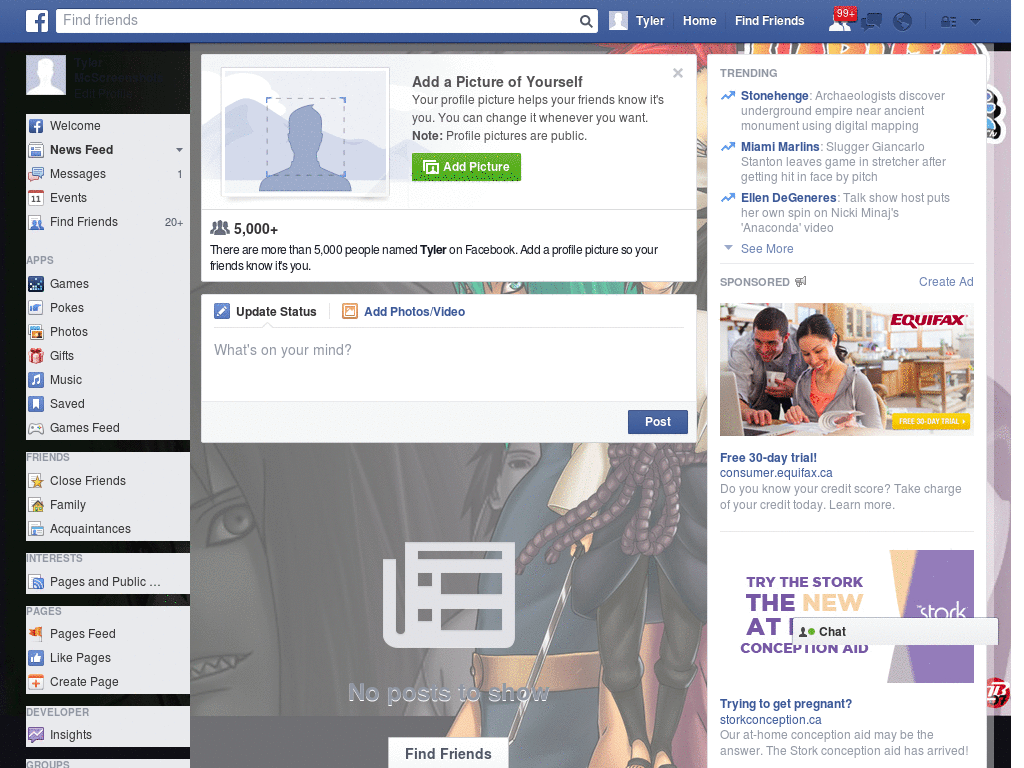
Task: Open Pages and Public interests icon
Action: click(36, 582)
